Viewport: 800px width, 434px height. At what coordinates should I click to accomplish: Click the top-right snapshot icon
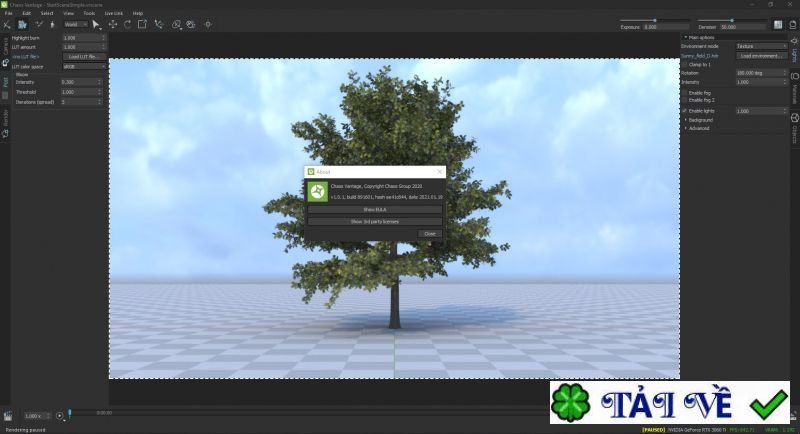[793, 24]
